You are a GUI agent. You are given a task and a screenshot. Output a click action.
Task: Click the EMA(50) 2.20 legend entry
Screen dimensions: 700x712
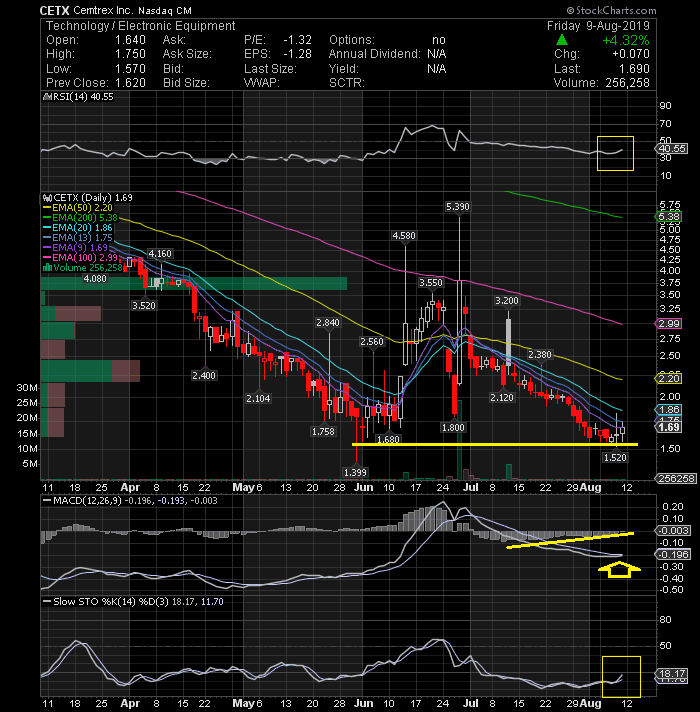point(78,208)
